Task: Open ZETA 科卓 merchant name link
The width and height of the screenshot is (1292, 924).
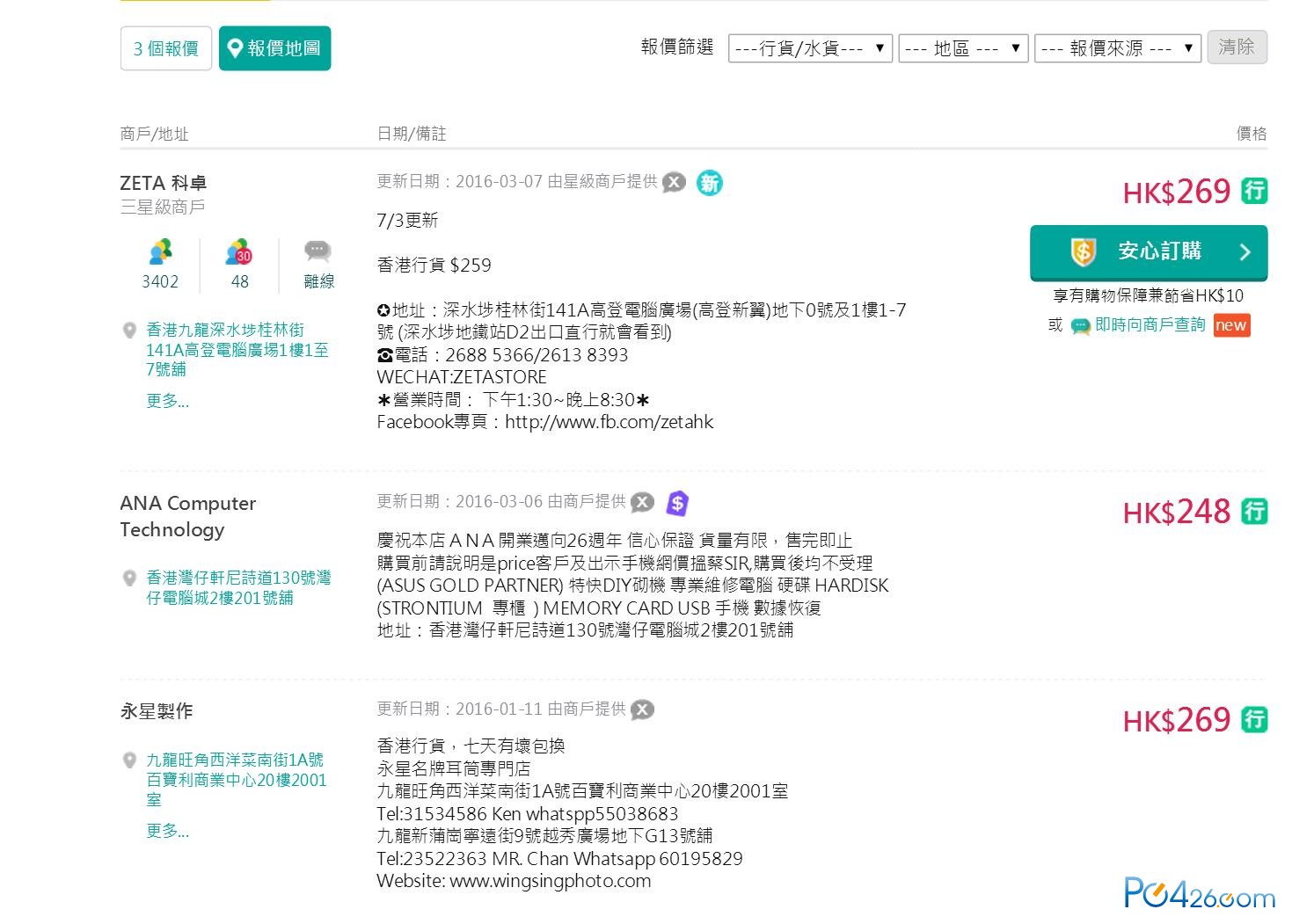Action: point(164,183)
